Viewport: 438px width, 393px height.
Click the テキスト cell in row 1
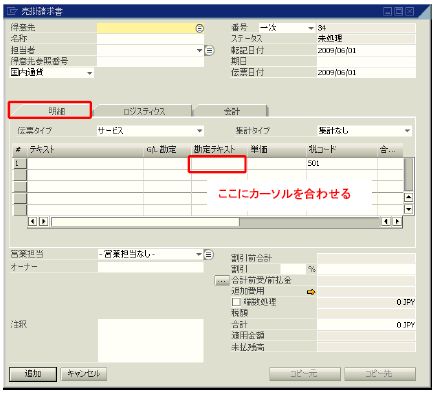click(x=85, y=163)
